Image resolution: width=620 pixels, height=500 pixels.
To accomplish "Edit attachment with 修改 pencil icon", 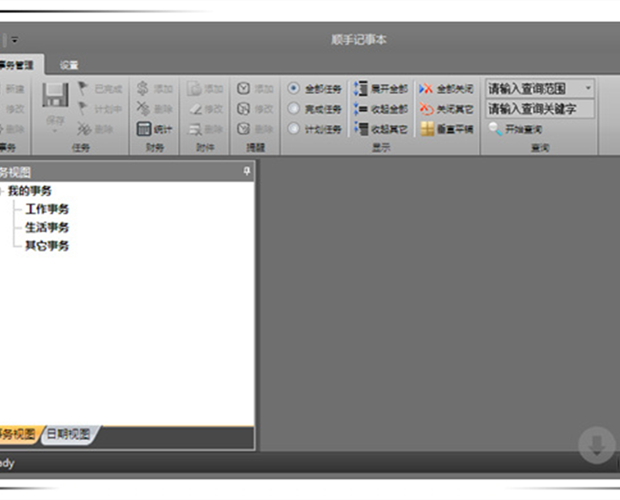I will [195, 109].
